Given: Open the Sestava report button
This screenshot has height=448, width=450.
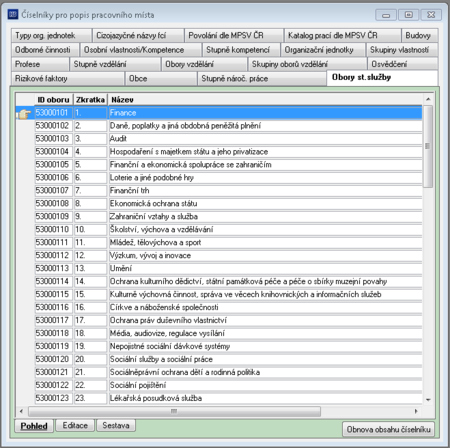Looking at the screenshot, I should tap(116, 425).
